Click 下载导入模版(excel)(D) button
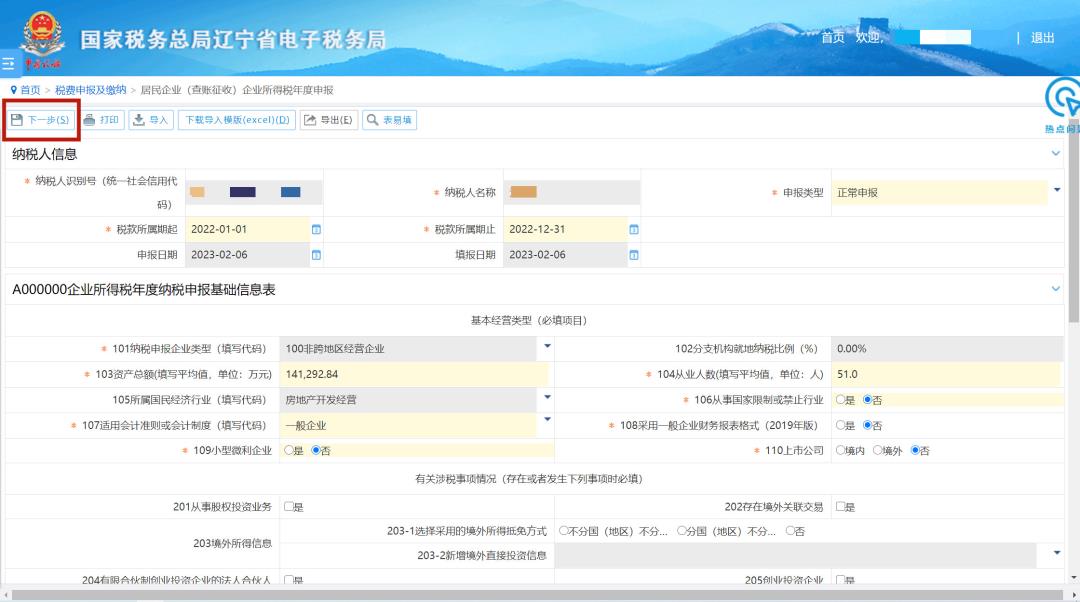1080x602 pixels. [236, 120]
